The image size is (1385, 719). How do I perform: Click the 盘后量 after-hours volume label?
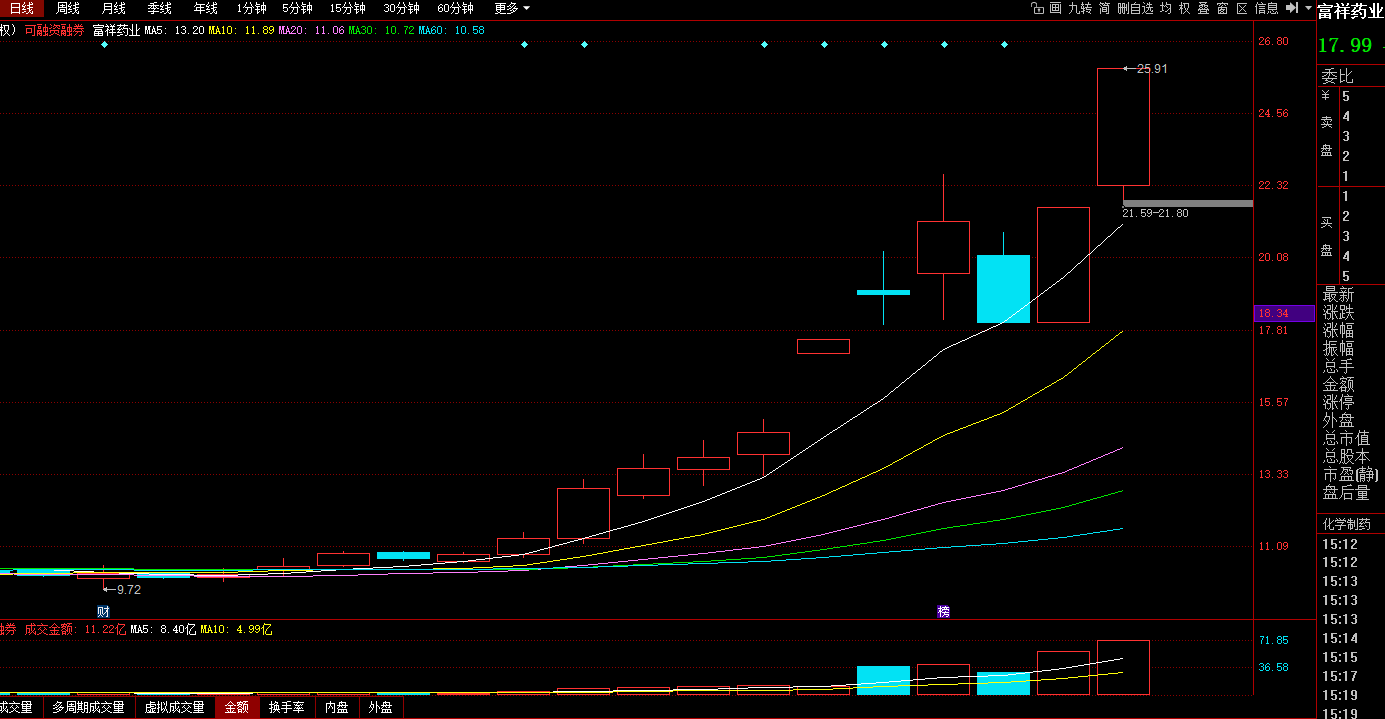(x=1346, y=493)
